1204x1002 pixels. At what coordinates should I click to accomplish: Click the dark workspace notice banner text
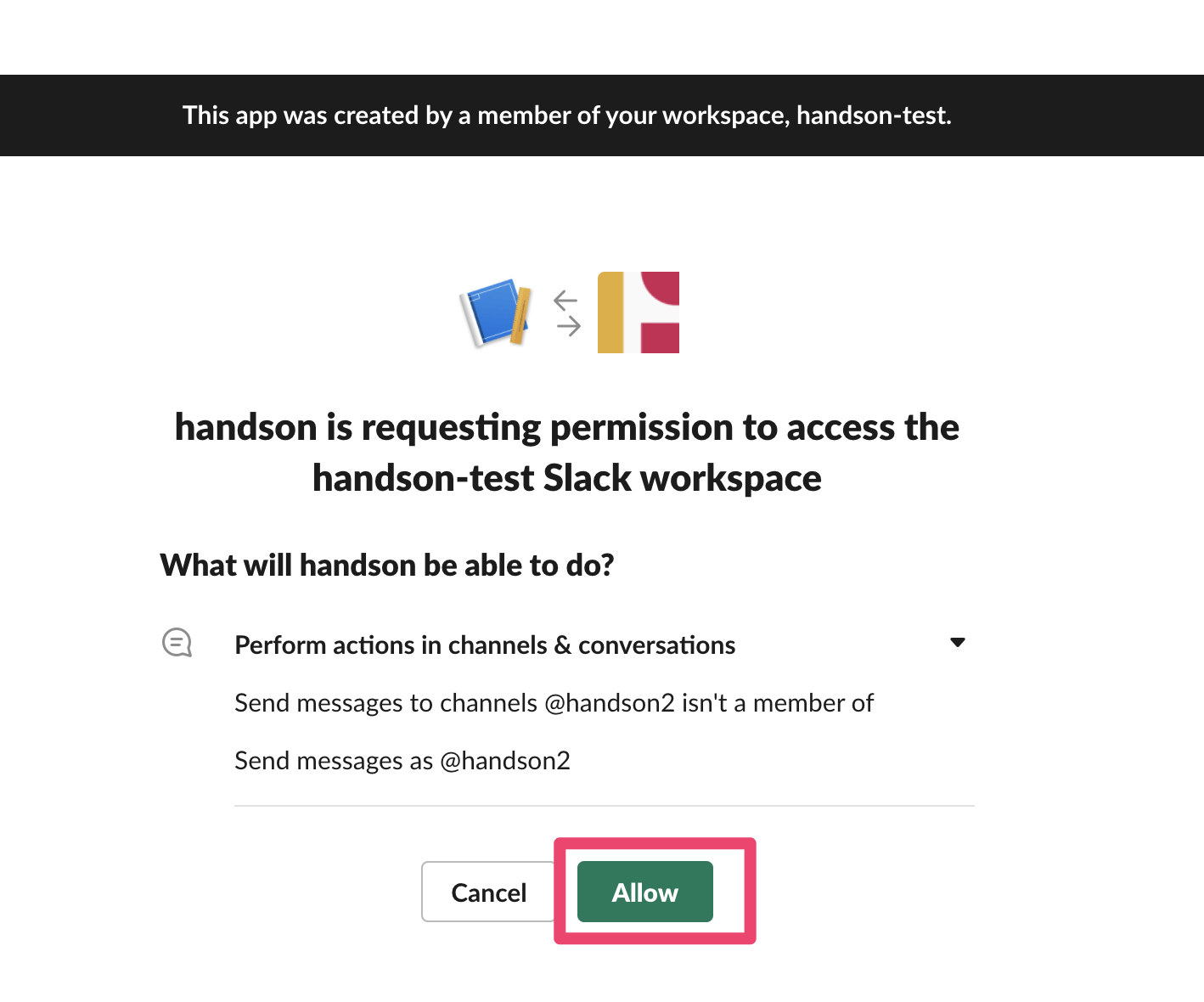click(x=567, y=115)
